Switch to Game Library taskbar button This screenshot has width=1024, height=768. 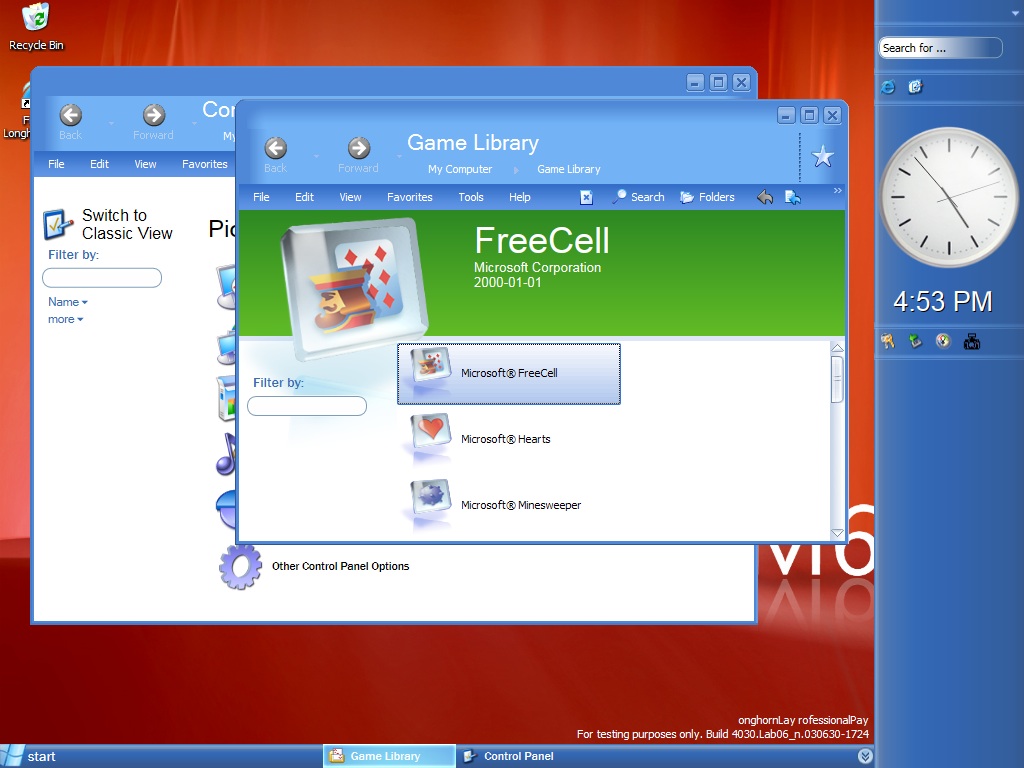389,756
